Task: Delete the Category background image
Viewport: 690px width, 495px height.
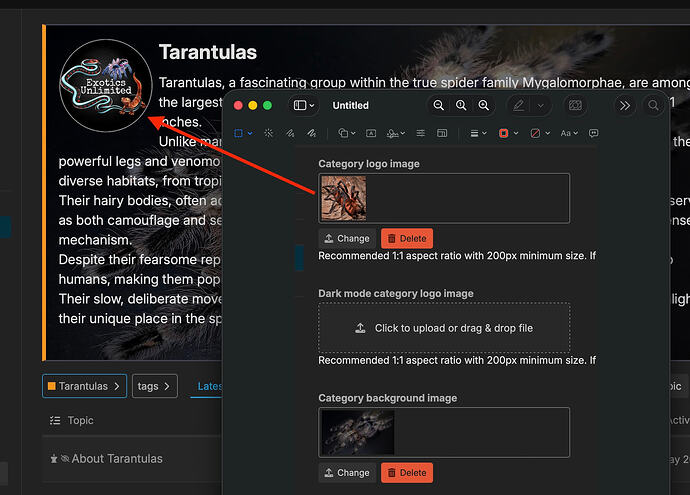Action: click(x=407, y=473)
